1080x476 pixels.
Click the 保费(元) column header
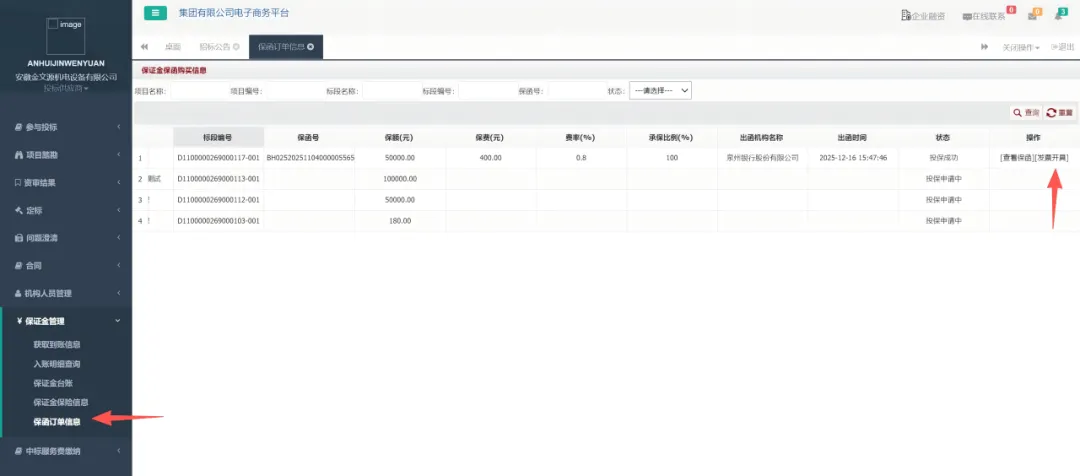click(x=490, y=137)
